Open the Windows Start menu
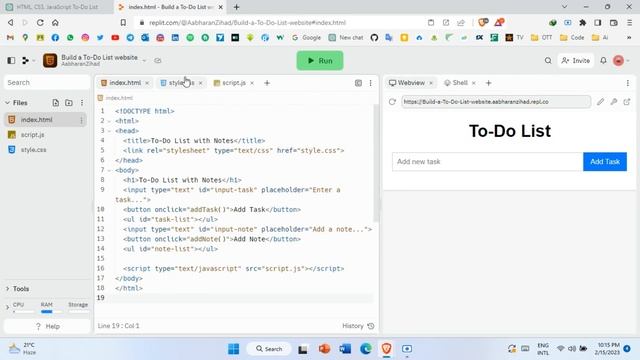 233,349
